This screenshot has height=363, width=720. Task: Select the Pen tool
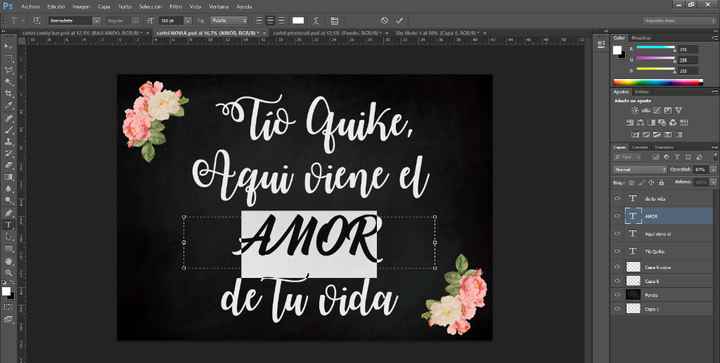click(x=8, y=213)
